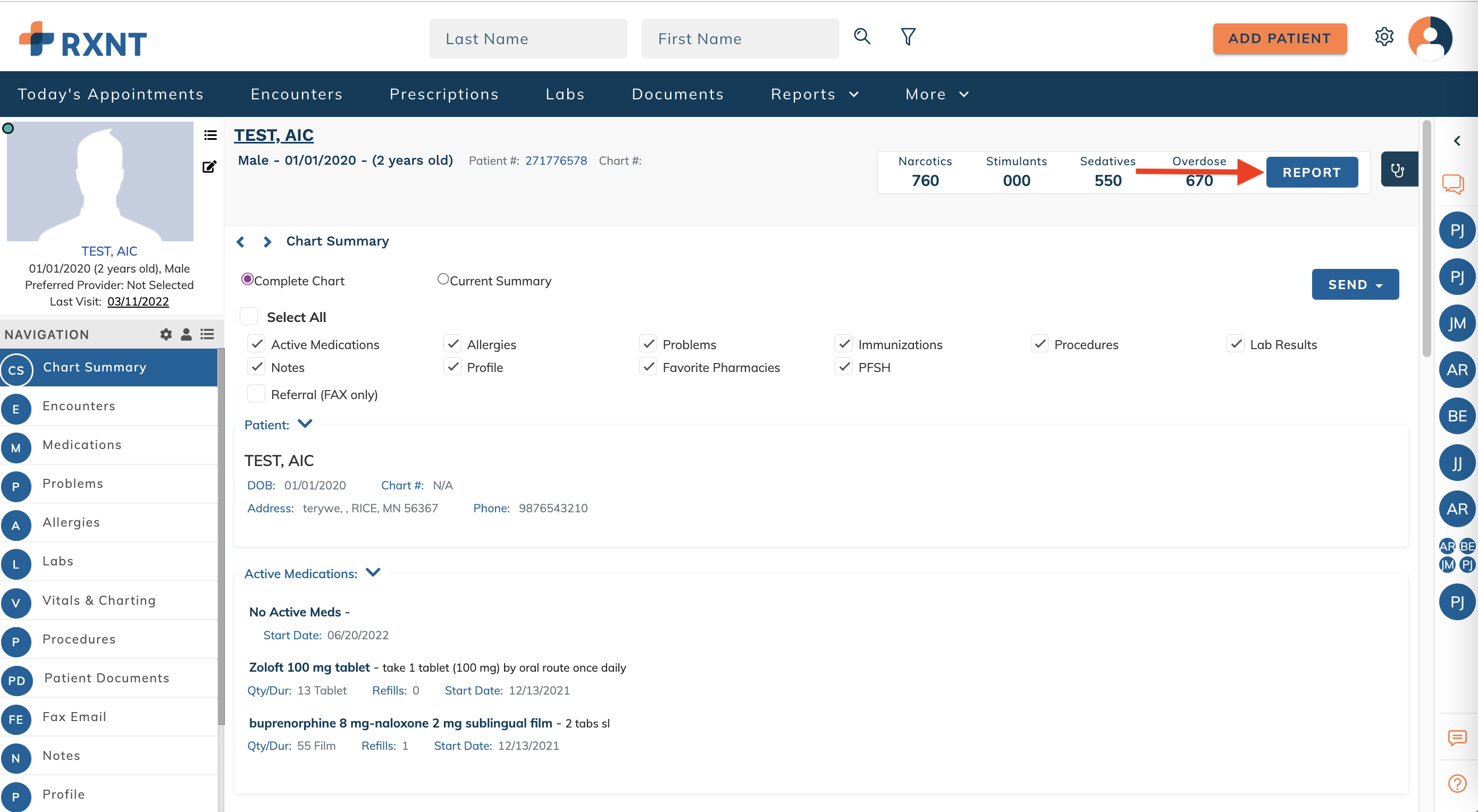This screenshot has height=812, width=1478.
Task: Expand the More dropdown menu
Action: 937,94
